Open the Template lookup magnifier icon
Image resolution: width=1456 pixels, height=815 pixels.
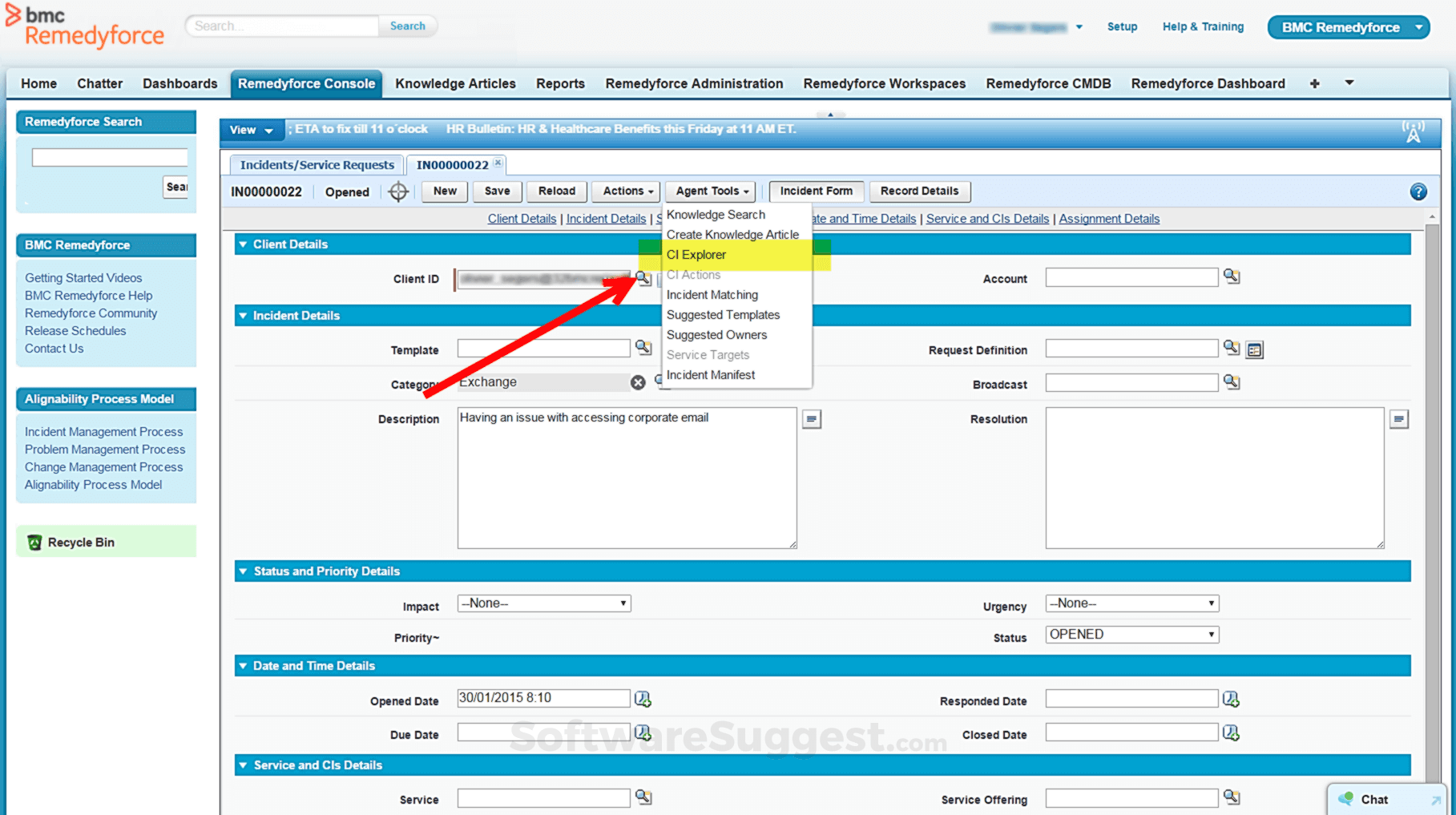click(x=643, y=347)
